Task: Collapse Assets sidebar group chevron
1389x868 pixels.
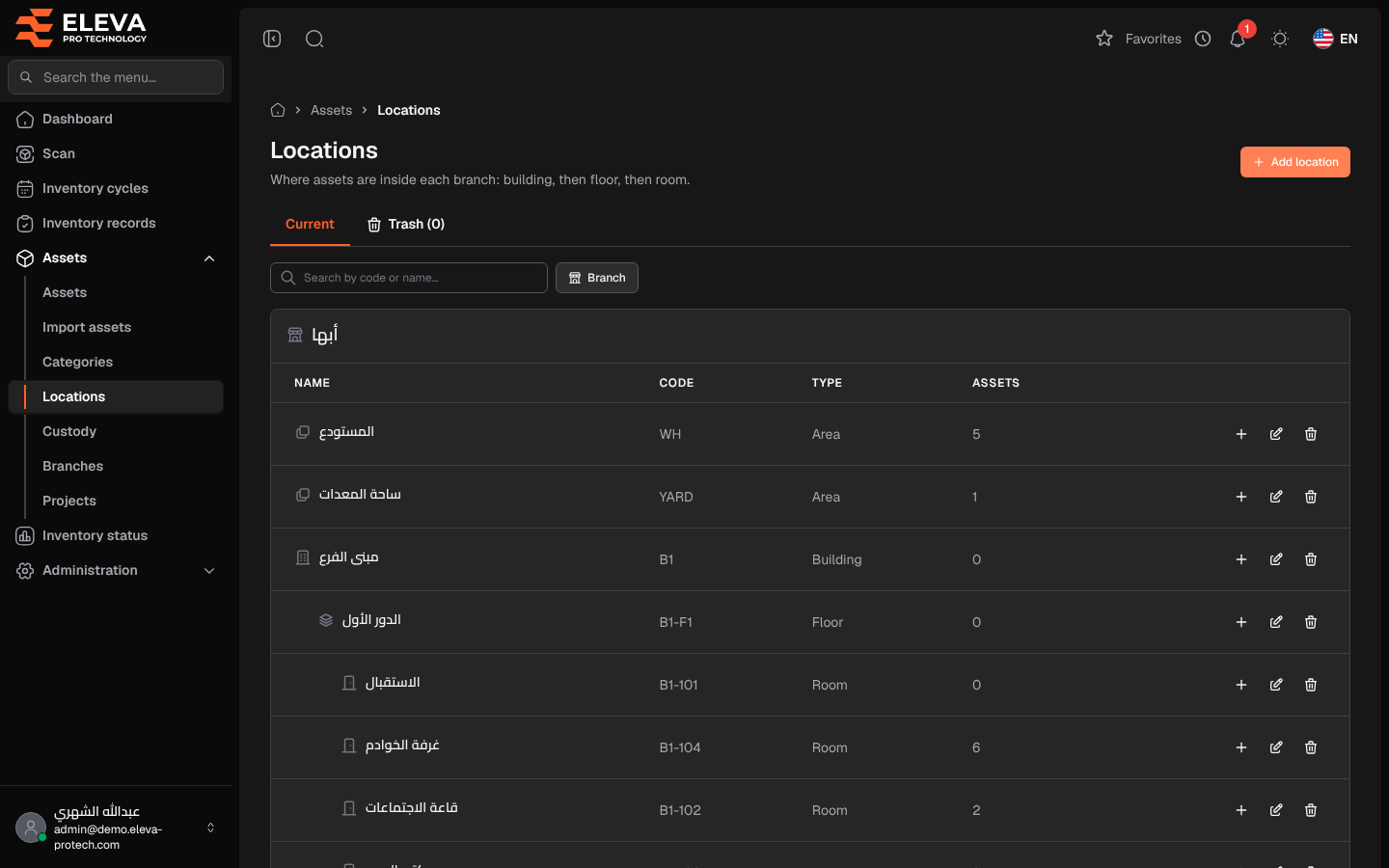Action: coord(209,258)
